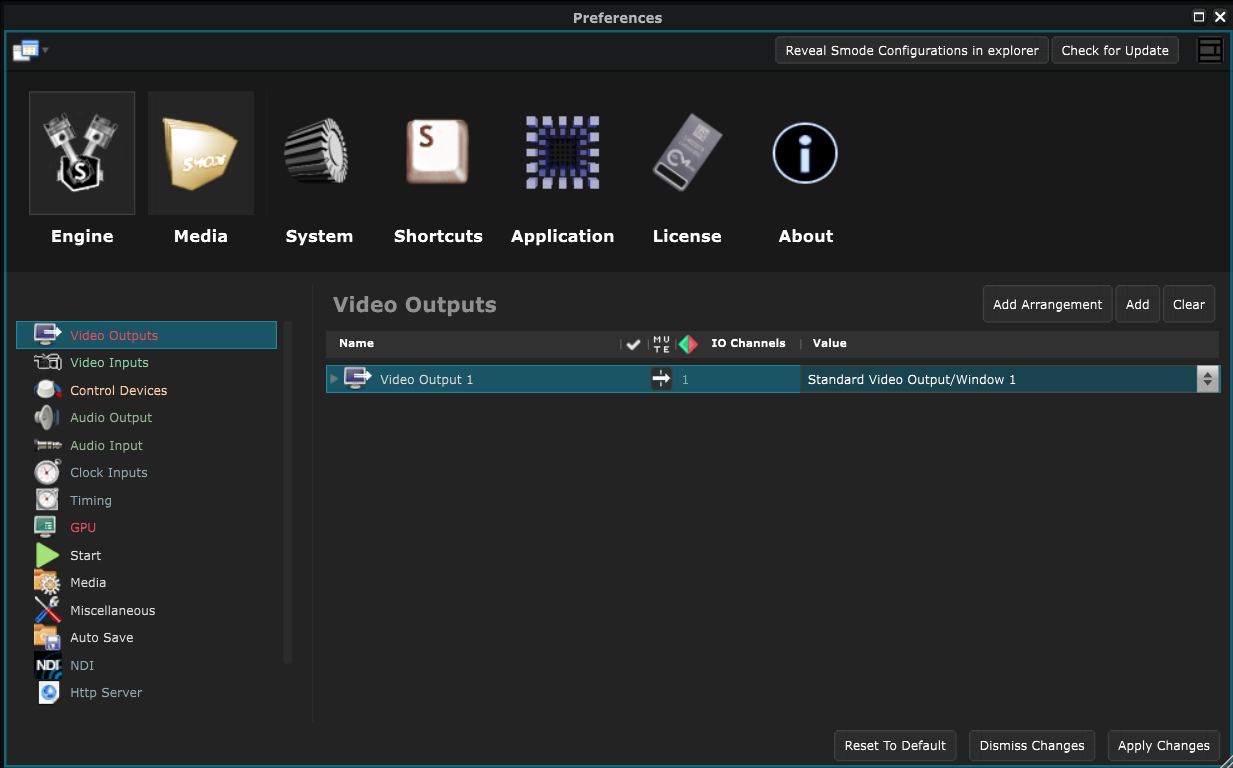Click the Video Output 1 row monitor icon
This screenshot has width=1233, height=768.
(x=358, y=379)
